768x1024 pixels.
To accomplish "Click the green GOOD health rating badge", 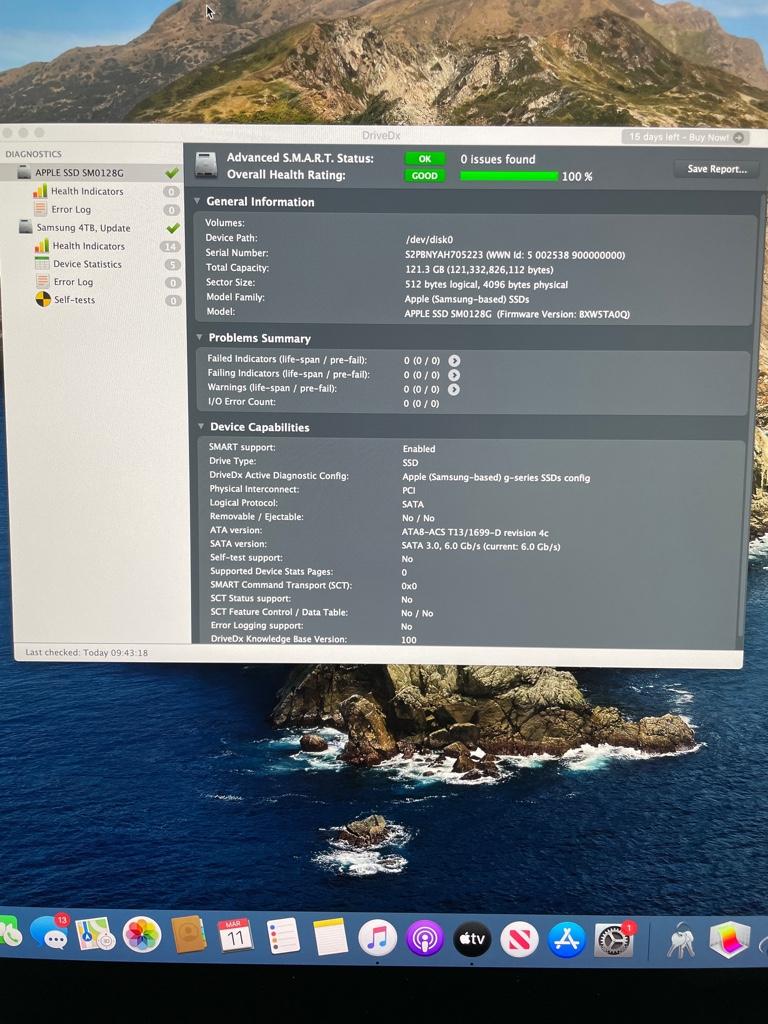I will pos(424,176).
